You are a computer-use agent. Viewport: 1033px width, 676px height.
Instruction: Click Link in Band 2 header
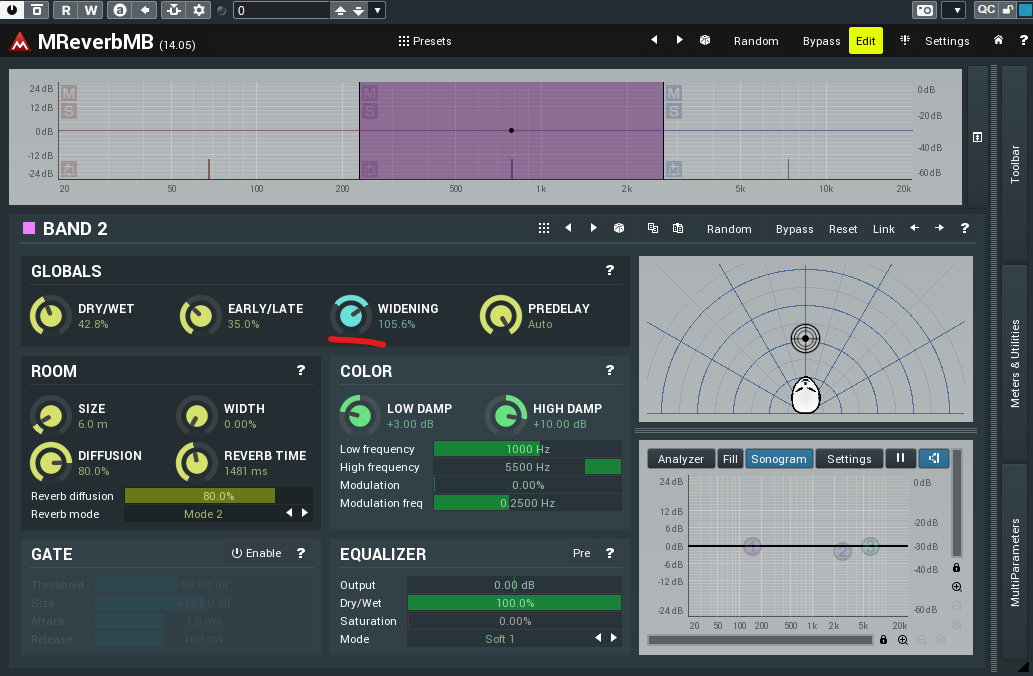point(883,229)
